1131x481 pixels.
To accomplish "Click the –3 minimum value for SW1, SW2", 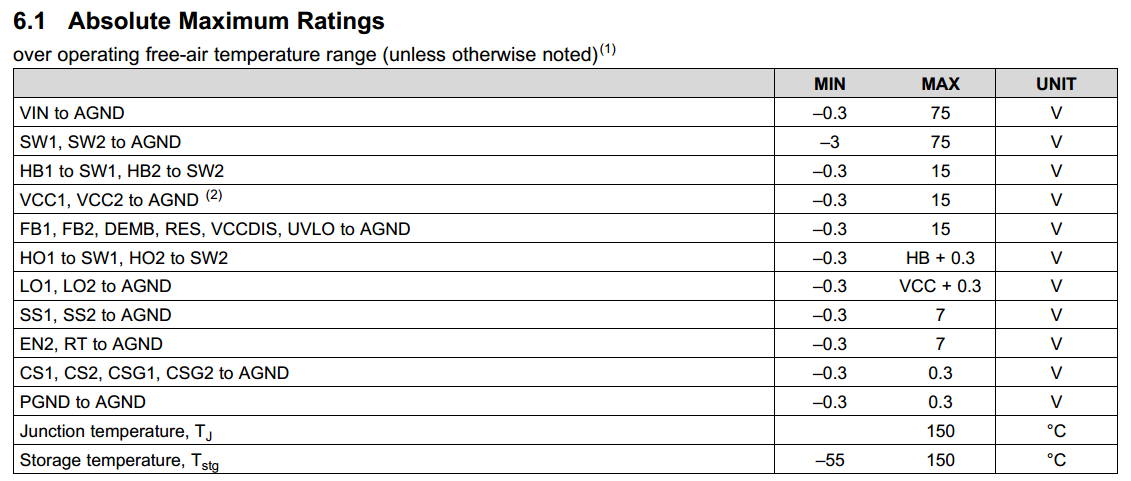I will tap(830, 142).
